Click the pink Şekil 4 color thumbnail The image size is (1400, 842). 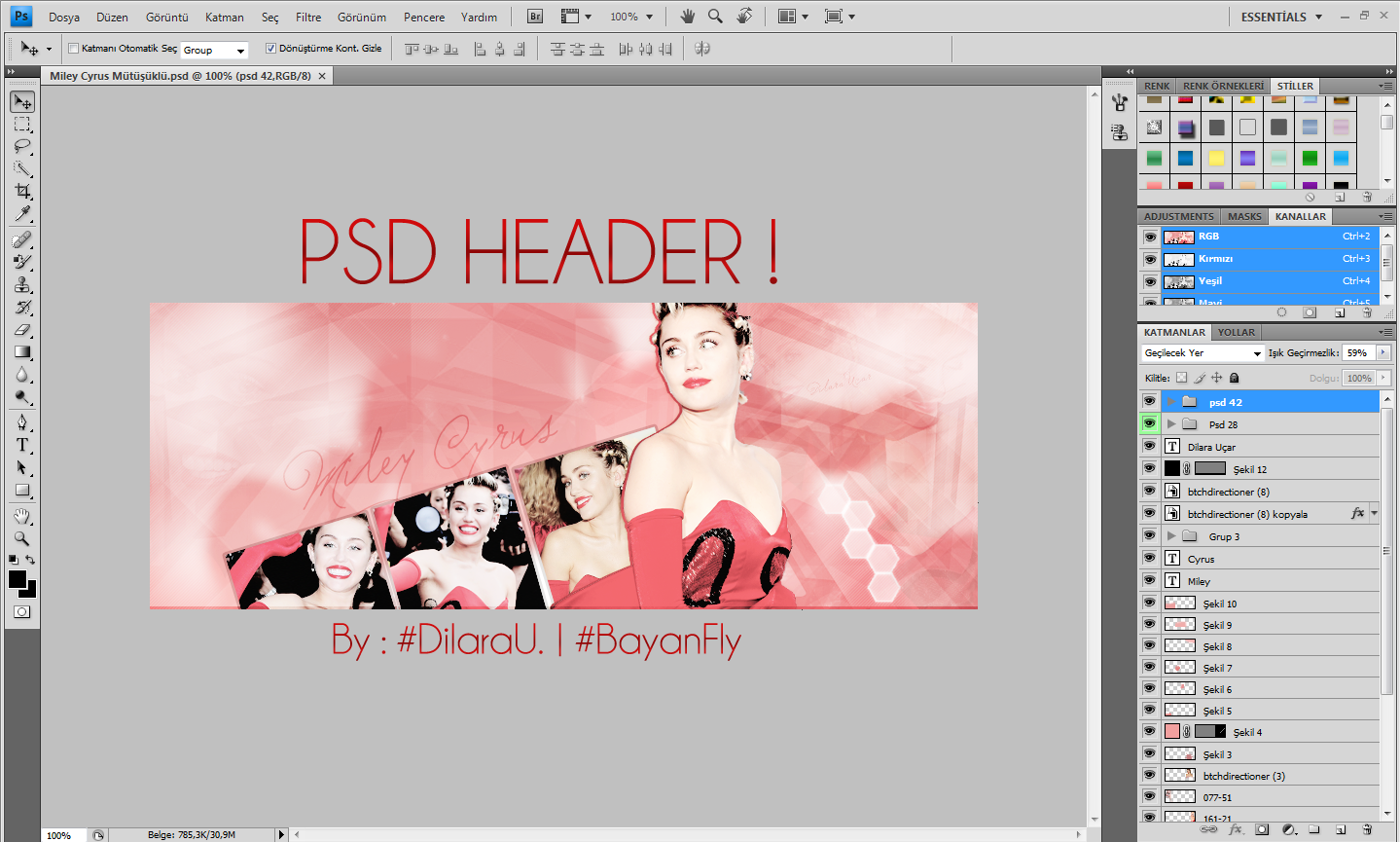pos(1172,732)
